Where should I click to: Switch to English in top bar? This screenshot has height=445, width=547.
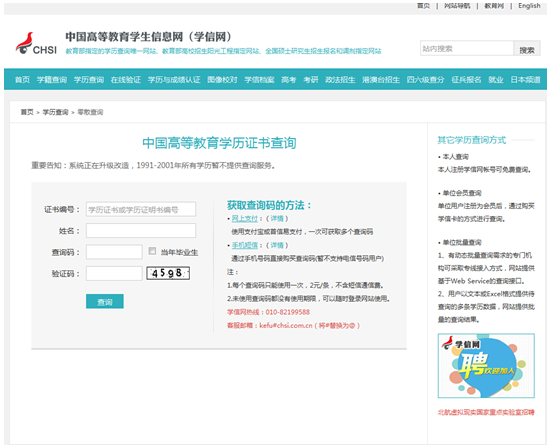529,6
